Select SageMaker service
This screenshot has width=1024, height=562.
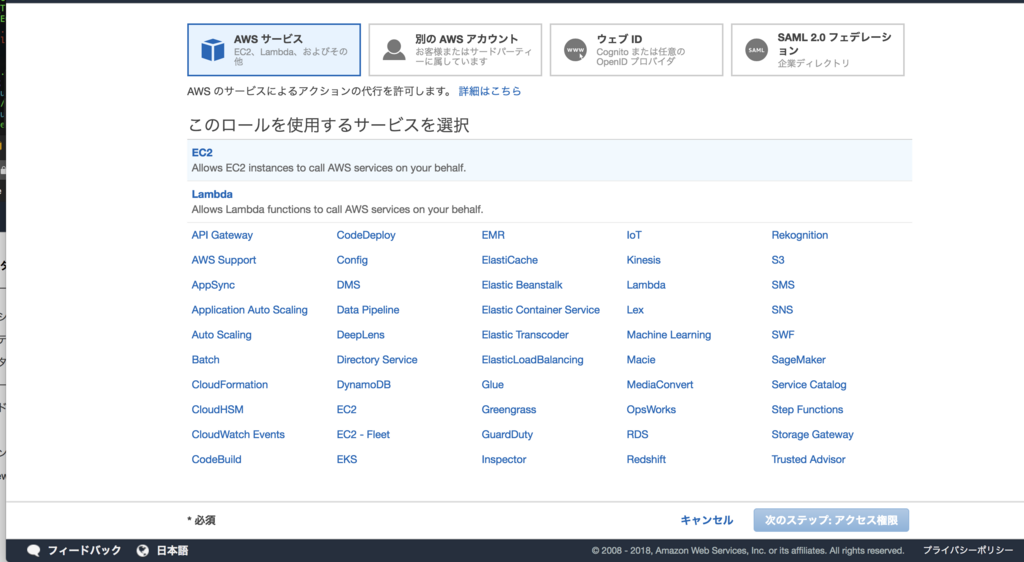pos(798,360)
